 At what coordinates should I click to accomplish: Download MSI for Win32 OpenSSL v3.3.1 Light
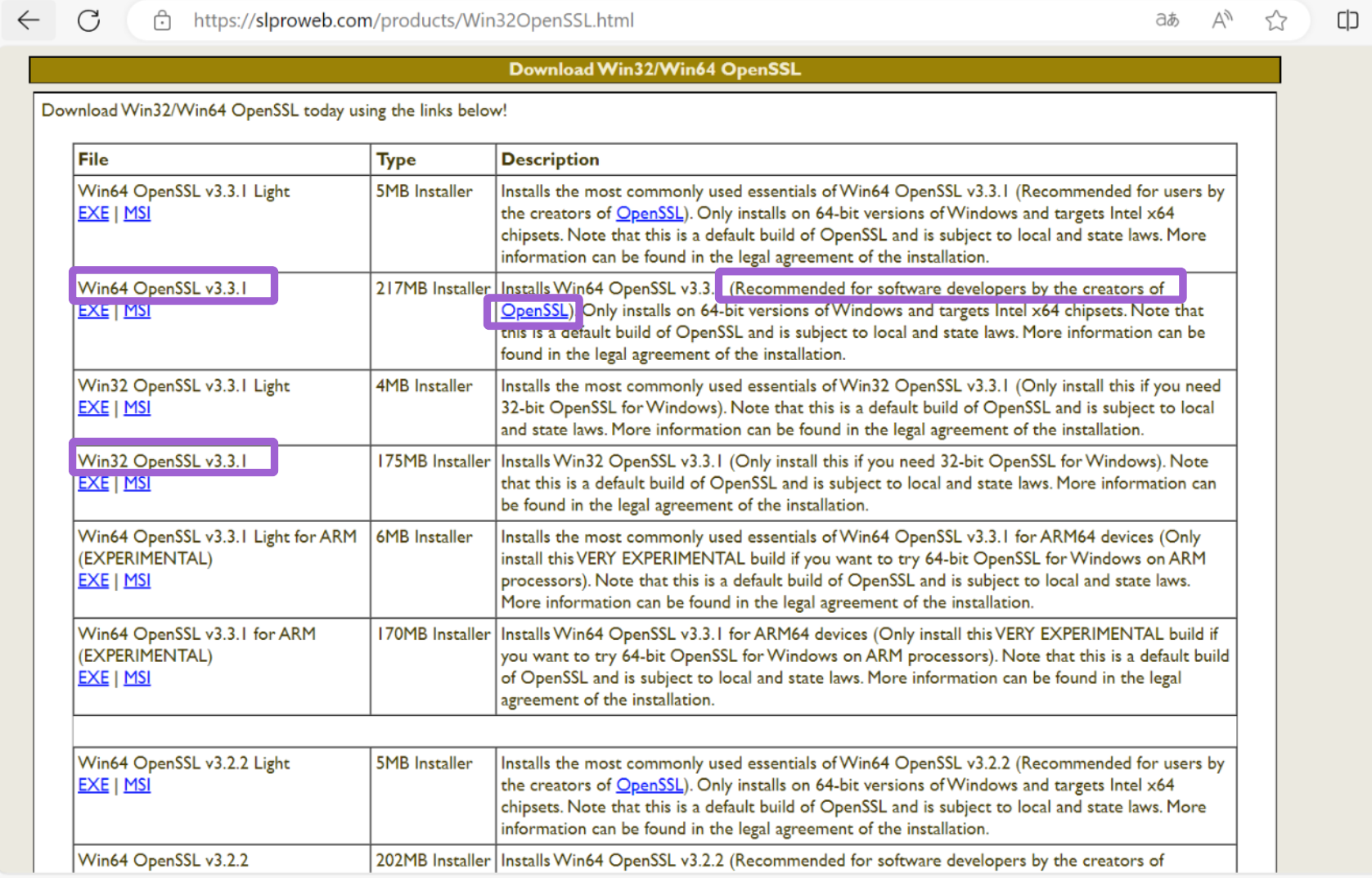click(137, 407)
